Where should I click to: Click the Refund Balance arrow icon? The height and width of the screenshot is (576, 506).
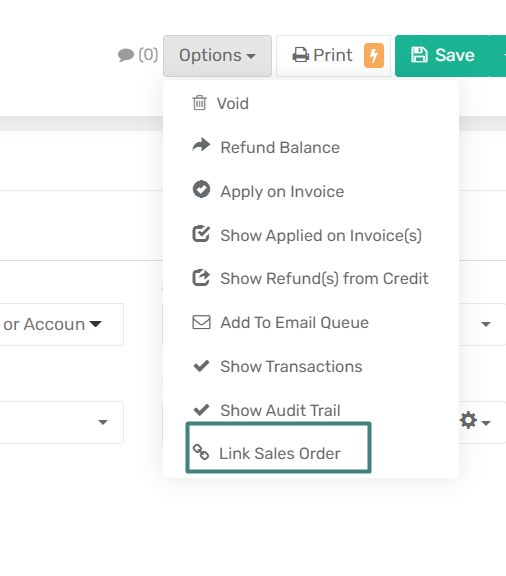pos(201,145)
